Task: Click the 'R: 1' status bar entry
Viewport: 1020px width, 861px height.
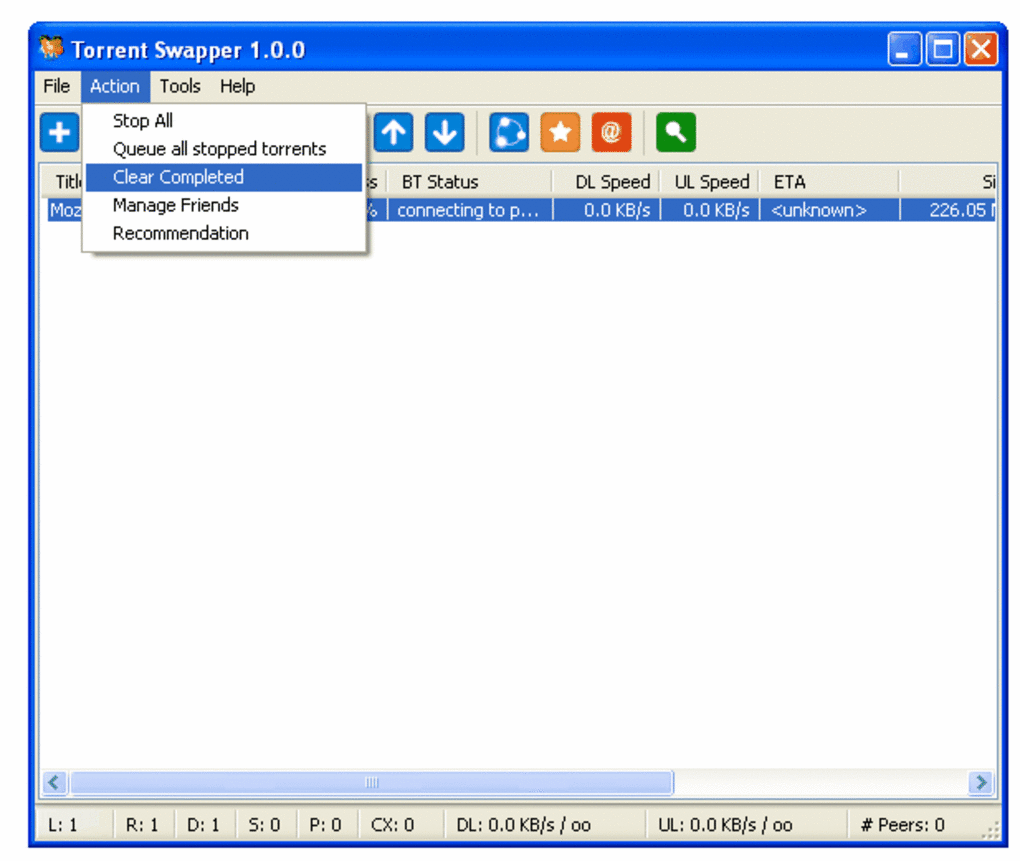Action: coord(142,825)
